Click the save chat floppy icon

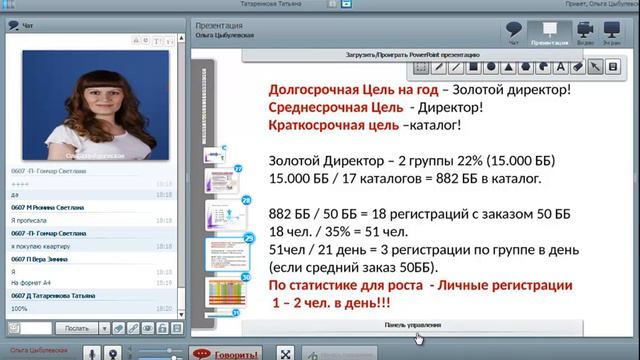tap(177, 328)
